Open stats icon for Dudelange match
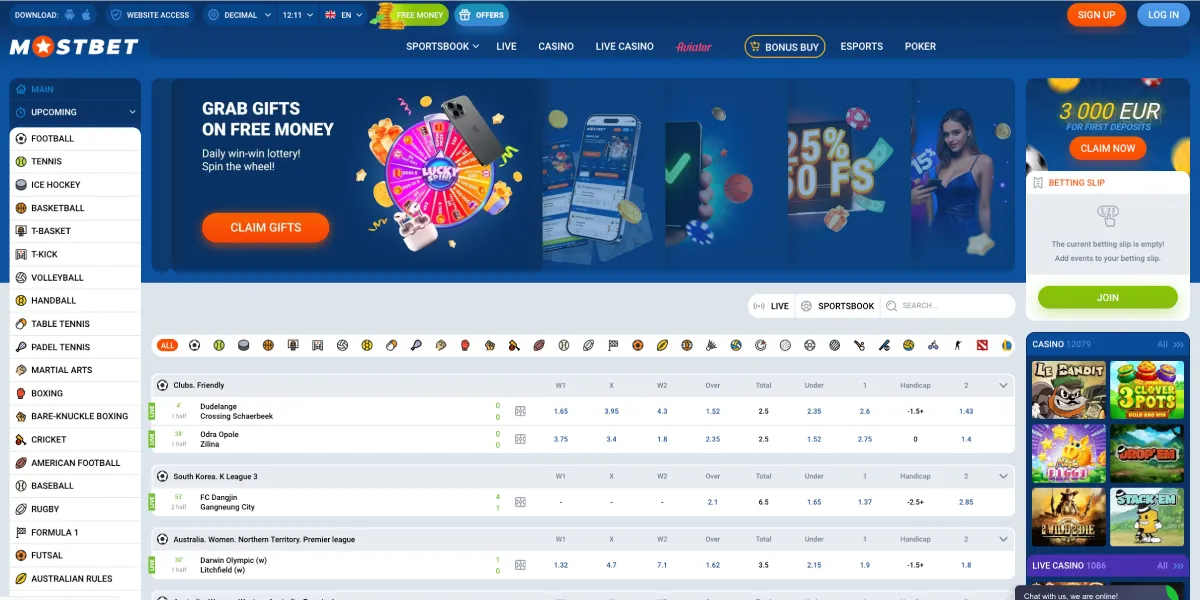The image size is (1200, 600). tap(520, 411)
